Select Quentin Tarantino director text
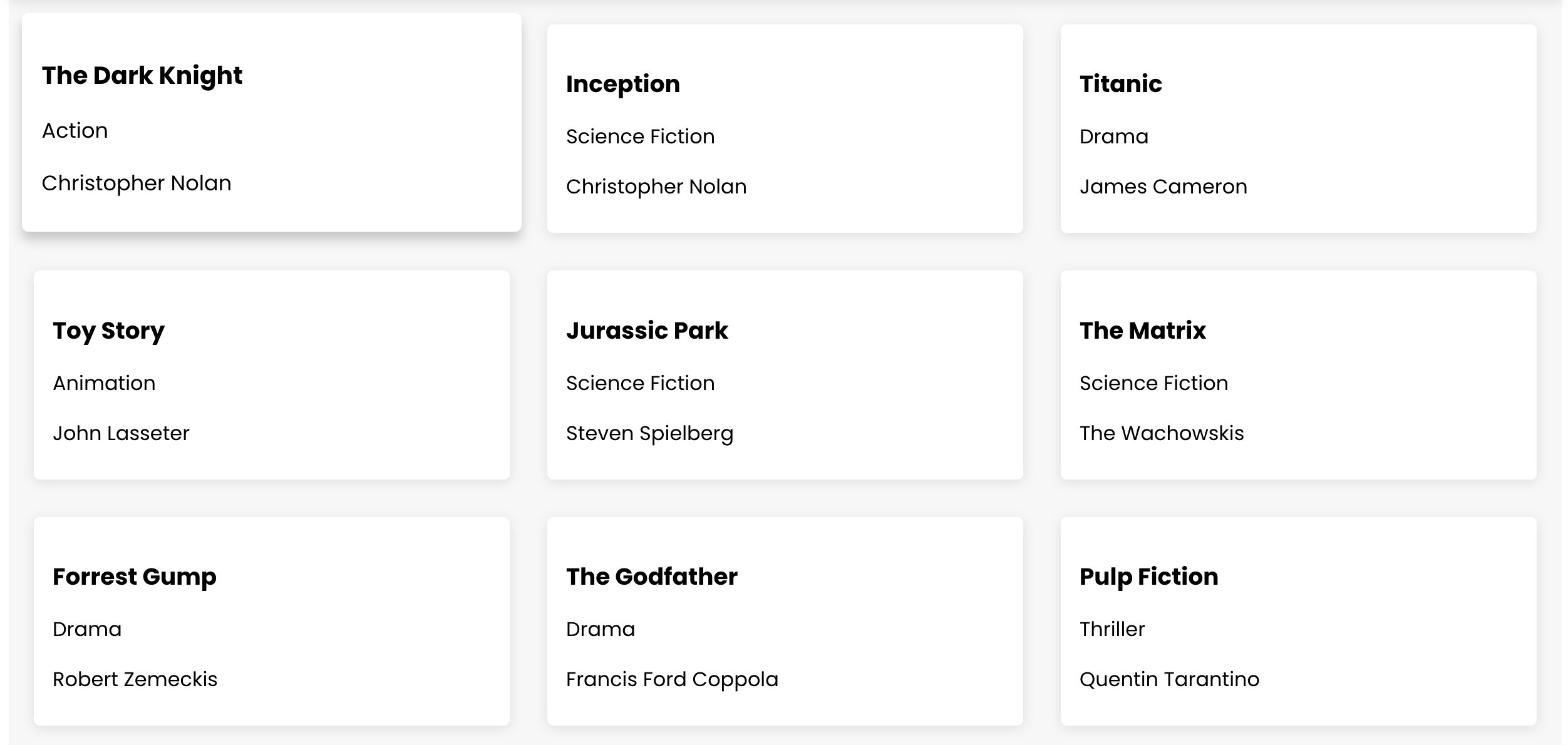Screen dimensions: 1568x745 [1169, 679]
